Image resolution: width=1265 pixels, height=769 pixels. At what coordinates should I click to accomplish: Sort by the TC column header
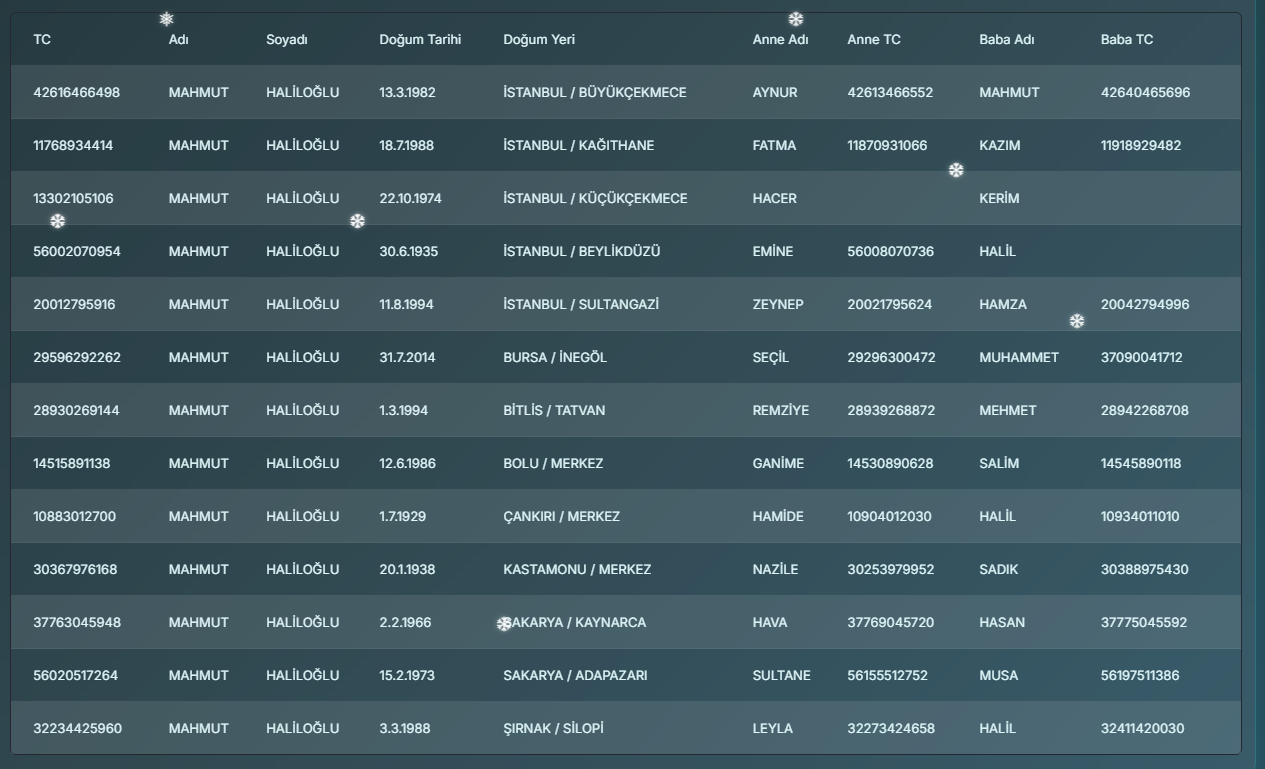click(x=42, y=40)
